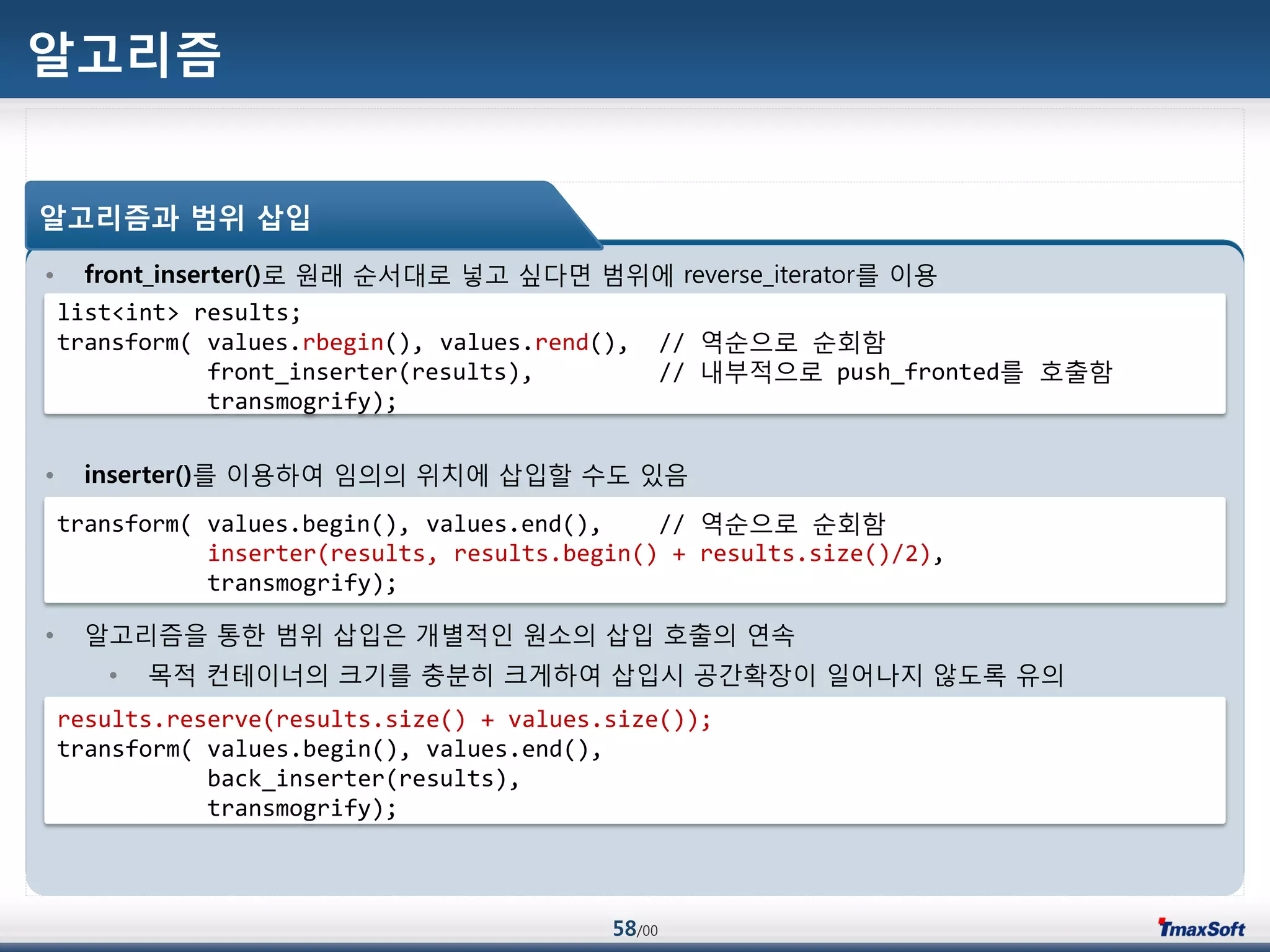The height and width of the screenshot is (952, 1270).
Task: Click the red rbegin text
Action: (x=343, y=343)
